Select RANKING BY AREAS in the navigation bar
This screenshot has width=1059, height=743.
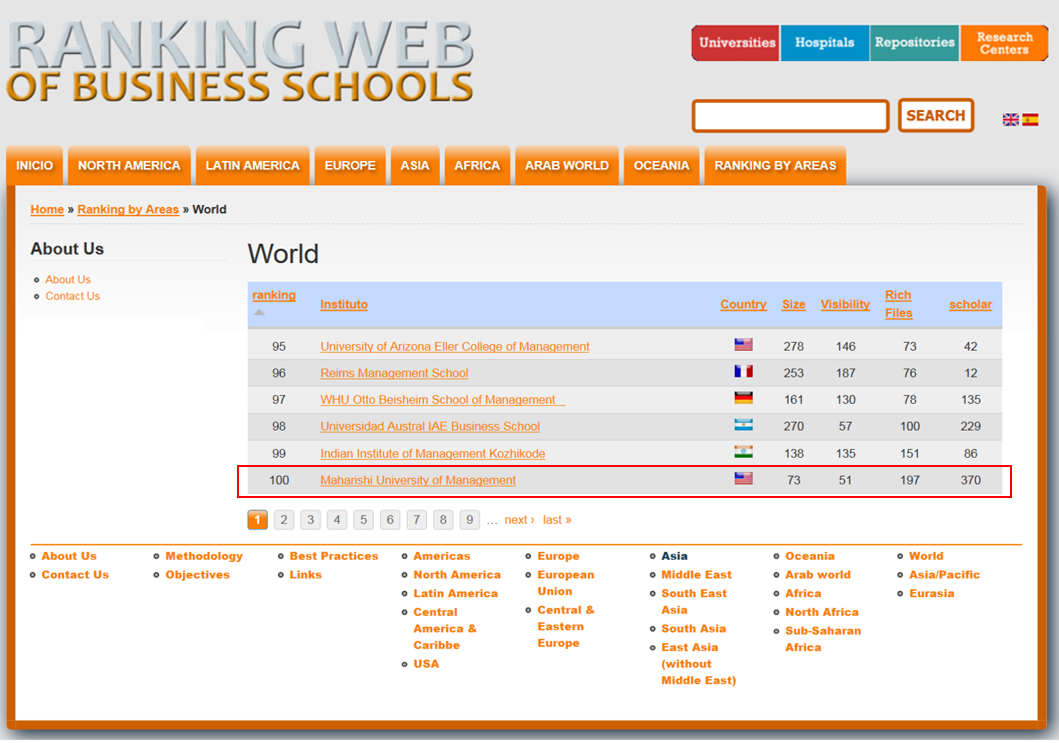775,165
